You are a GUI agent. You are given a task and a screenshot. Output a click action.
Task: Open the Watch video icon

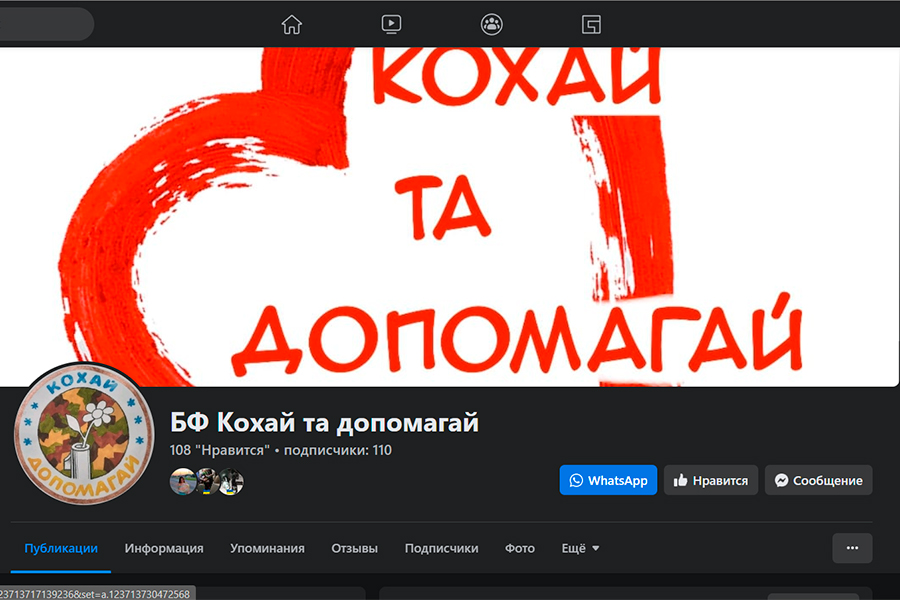click(x=391, y=24)
